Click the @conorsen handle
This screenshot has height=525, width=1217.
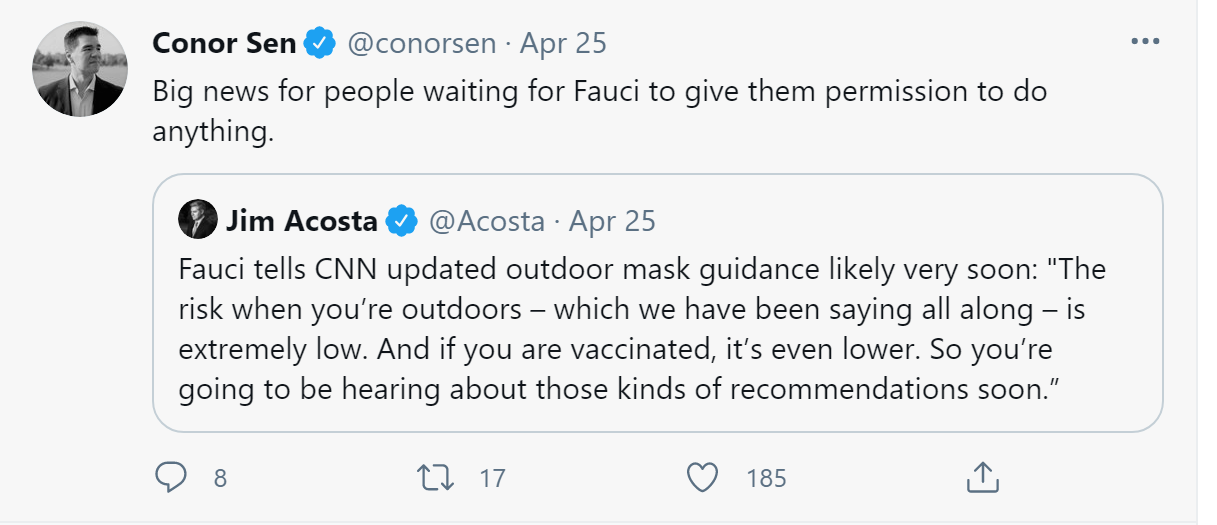coord(421,44)
